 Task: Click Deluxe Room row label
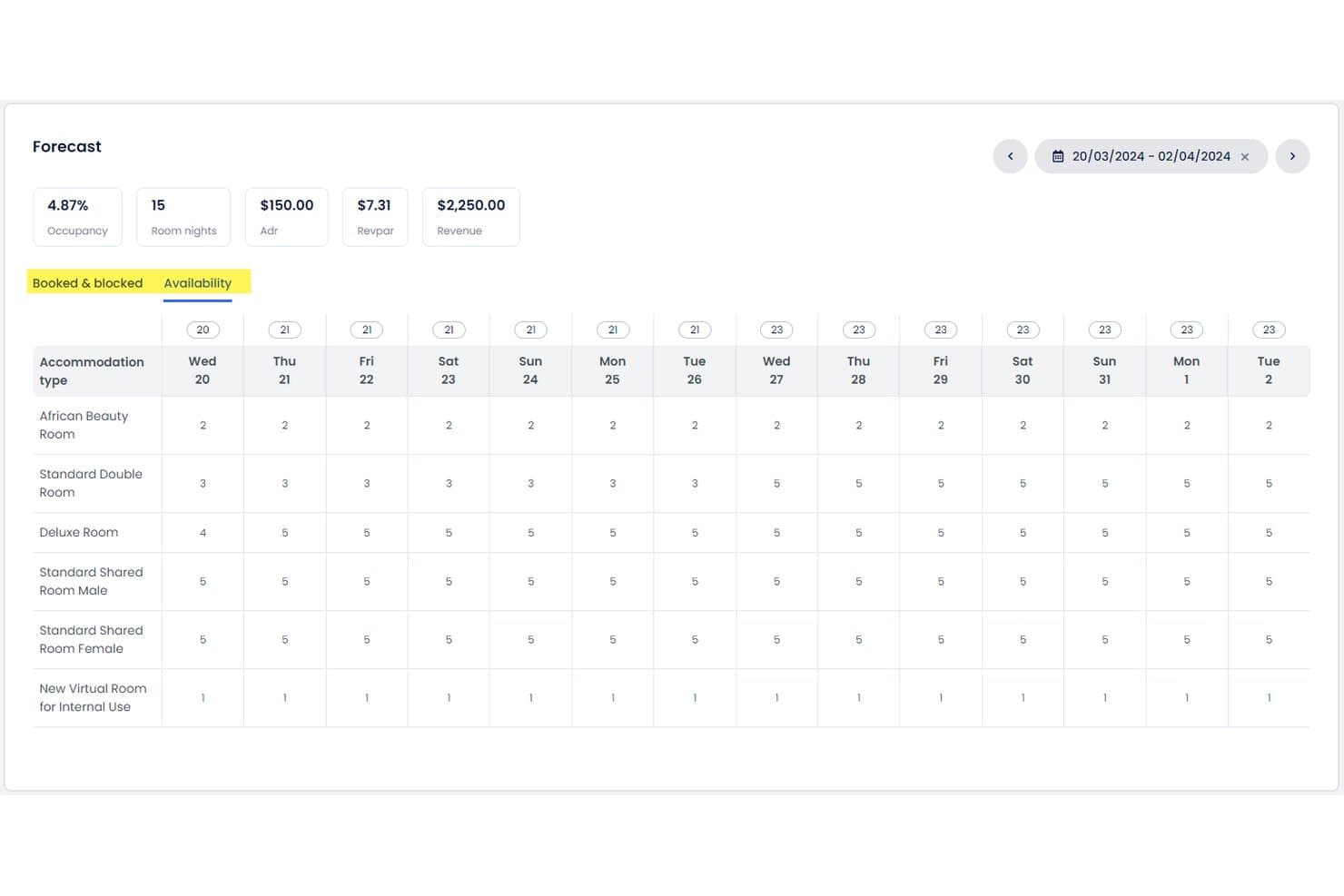point(79,533)
